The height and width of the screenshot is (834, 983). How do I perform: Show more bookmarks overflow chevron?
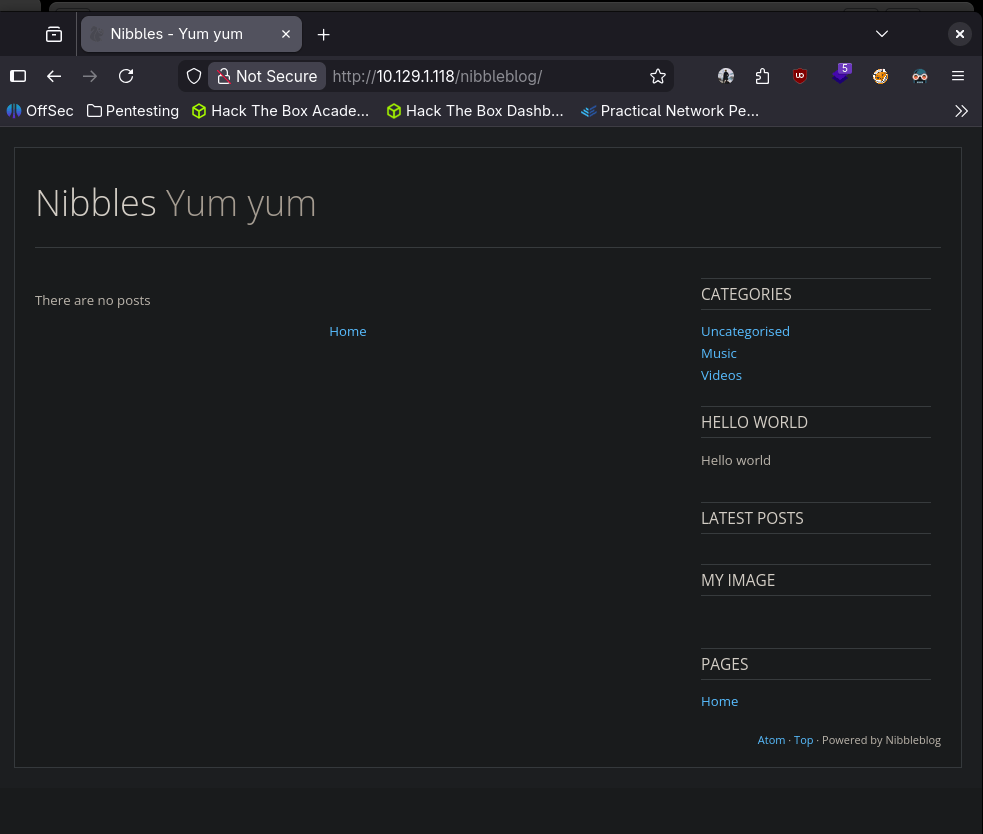(x=961, y=111)
